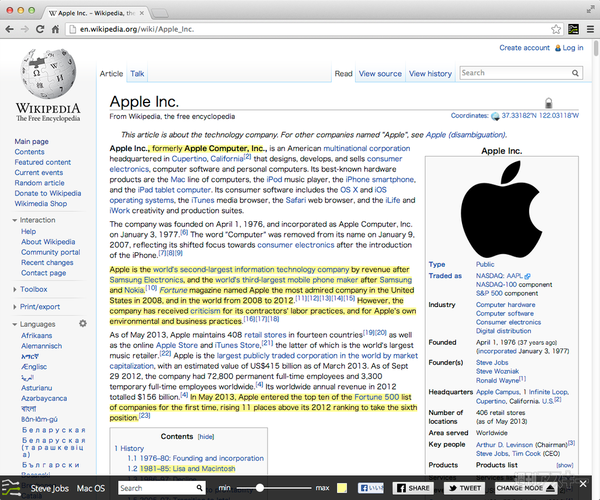The width and height of the screenshot is (600, 500).
Task: Close the bottom highlighter bar with X
Action: [583, 484]
